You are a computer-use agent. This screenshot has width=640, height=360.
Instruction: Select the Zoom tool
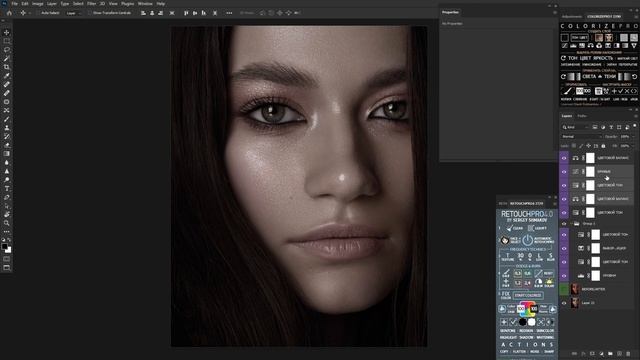click(x=7, y=223)
